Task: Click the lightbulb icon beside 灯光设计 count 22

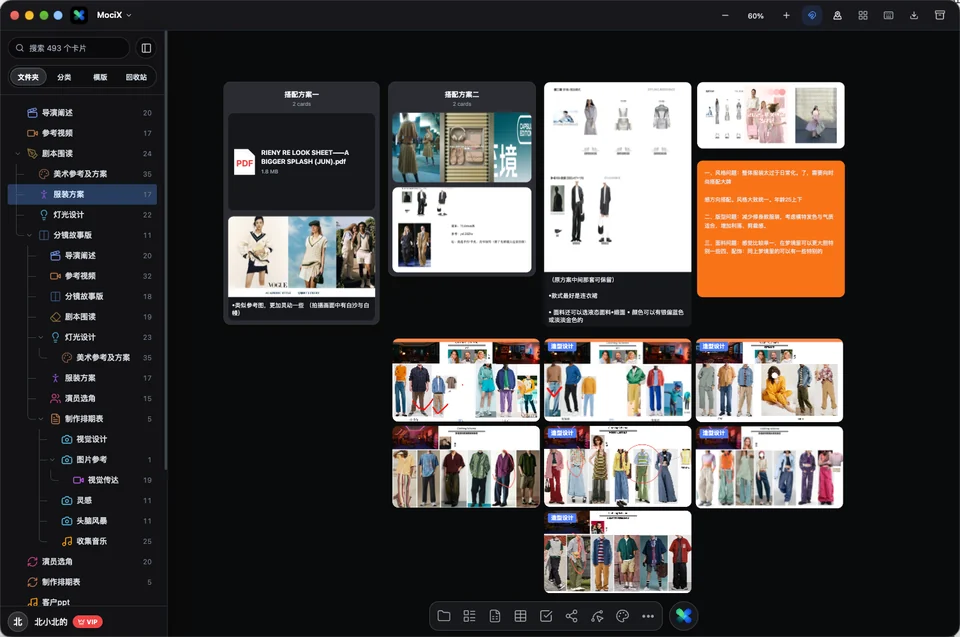Action: coord(44,214)
